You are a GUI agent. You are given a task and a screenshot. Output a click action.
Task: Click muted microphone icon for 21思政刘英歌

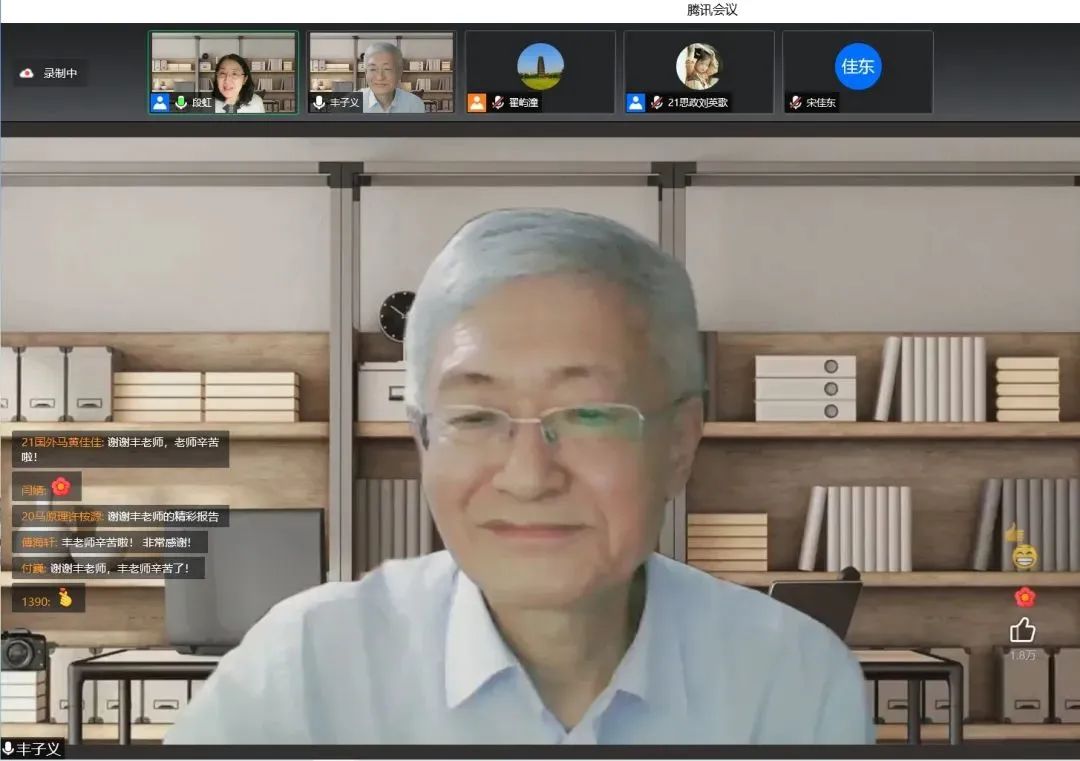657,103
